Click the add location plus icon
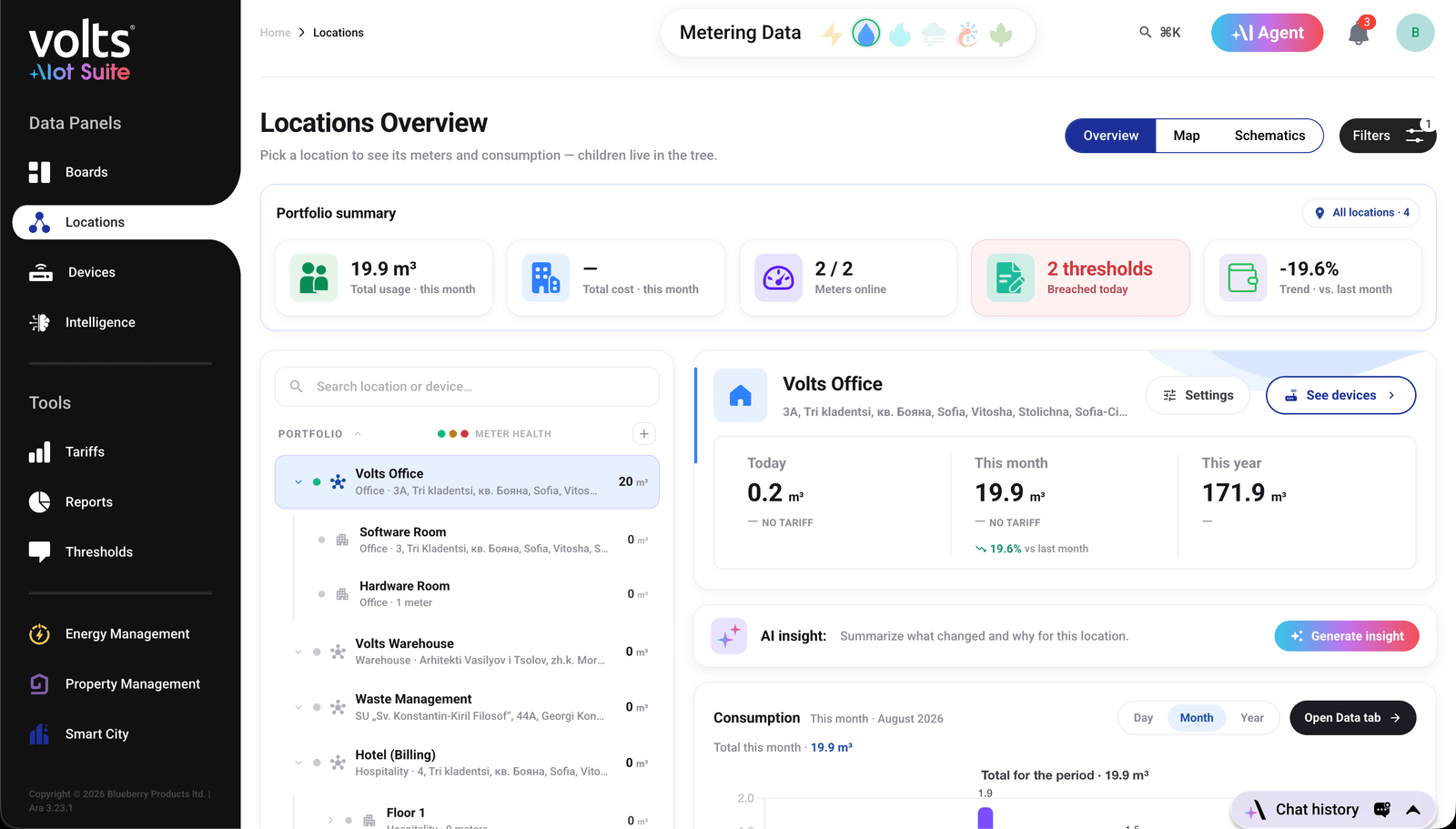1456x829 pixels. click(x=644, y=434)
